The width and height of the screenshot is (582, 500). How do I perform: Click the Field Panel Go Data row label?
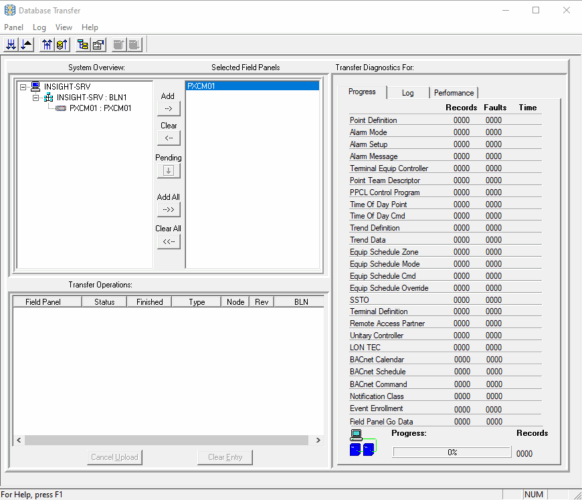pyautogui.click(x=381, y=422)
